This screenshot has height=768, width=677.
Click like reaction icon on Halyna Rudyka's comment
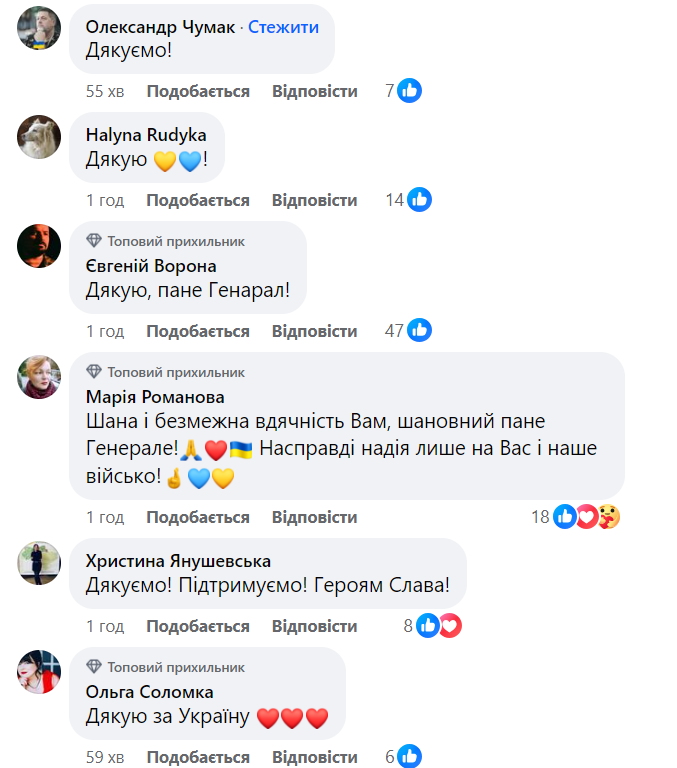tap(419, 200)
